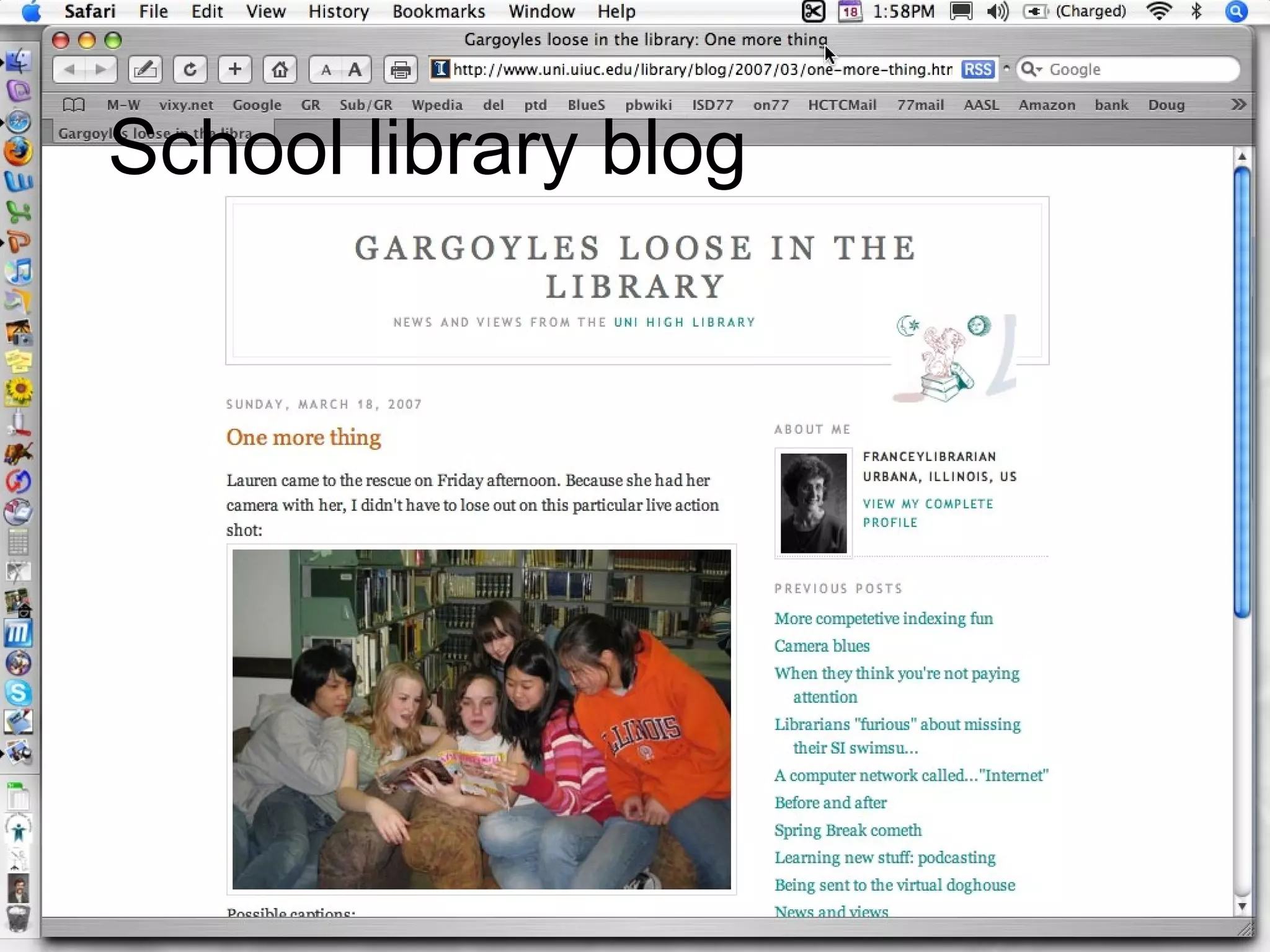Click View My Complete Profile link
Viewport: 1270px width, 952px height.
tap(928, 513)
